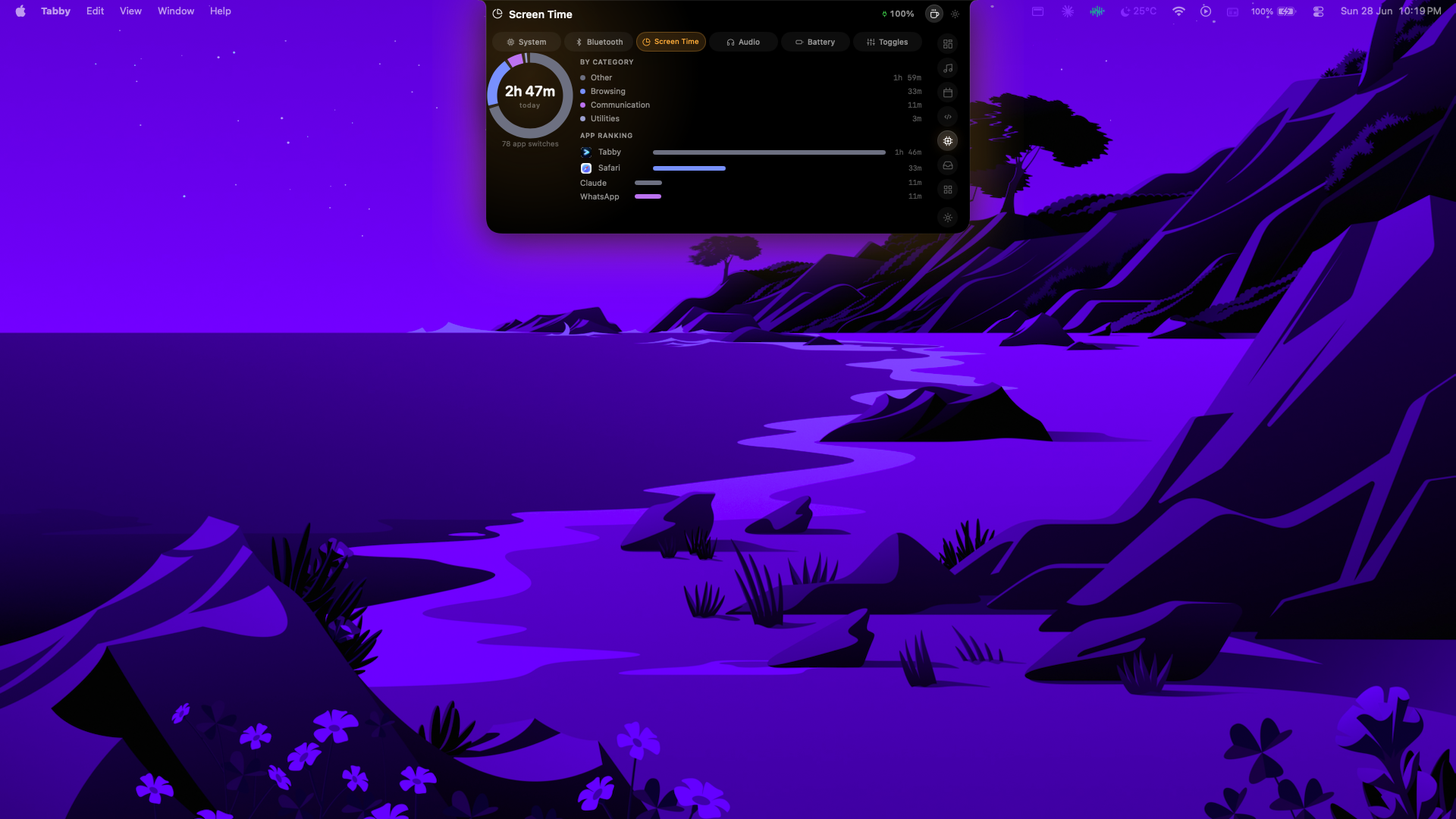Click the Tabby app icon in App Ranking

(586, 152)
